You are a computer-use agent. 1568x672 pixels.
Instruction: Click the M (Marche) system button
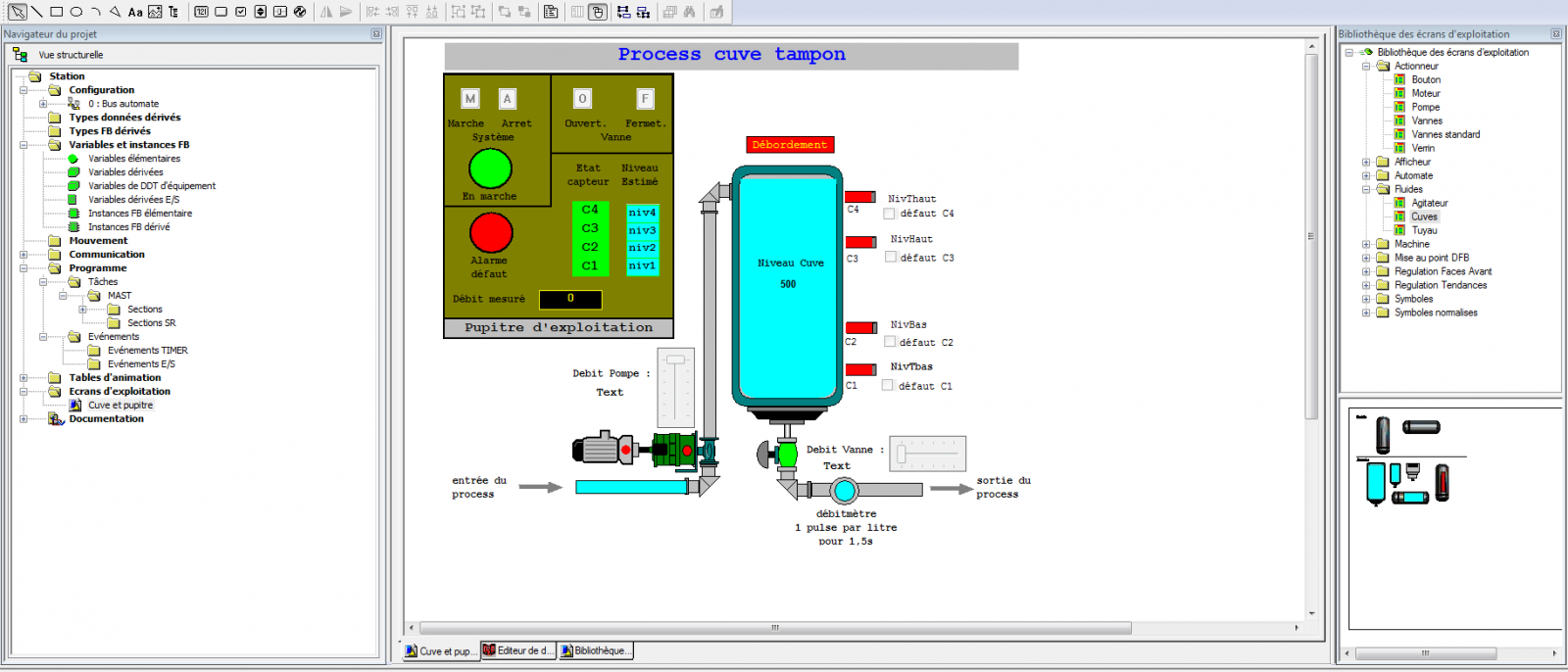[x=470, y=99]
